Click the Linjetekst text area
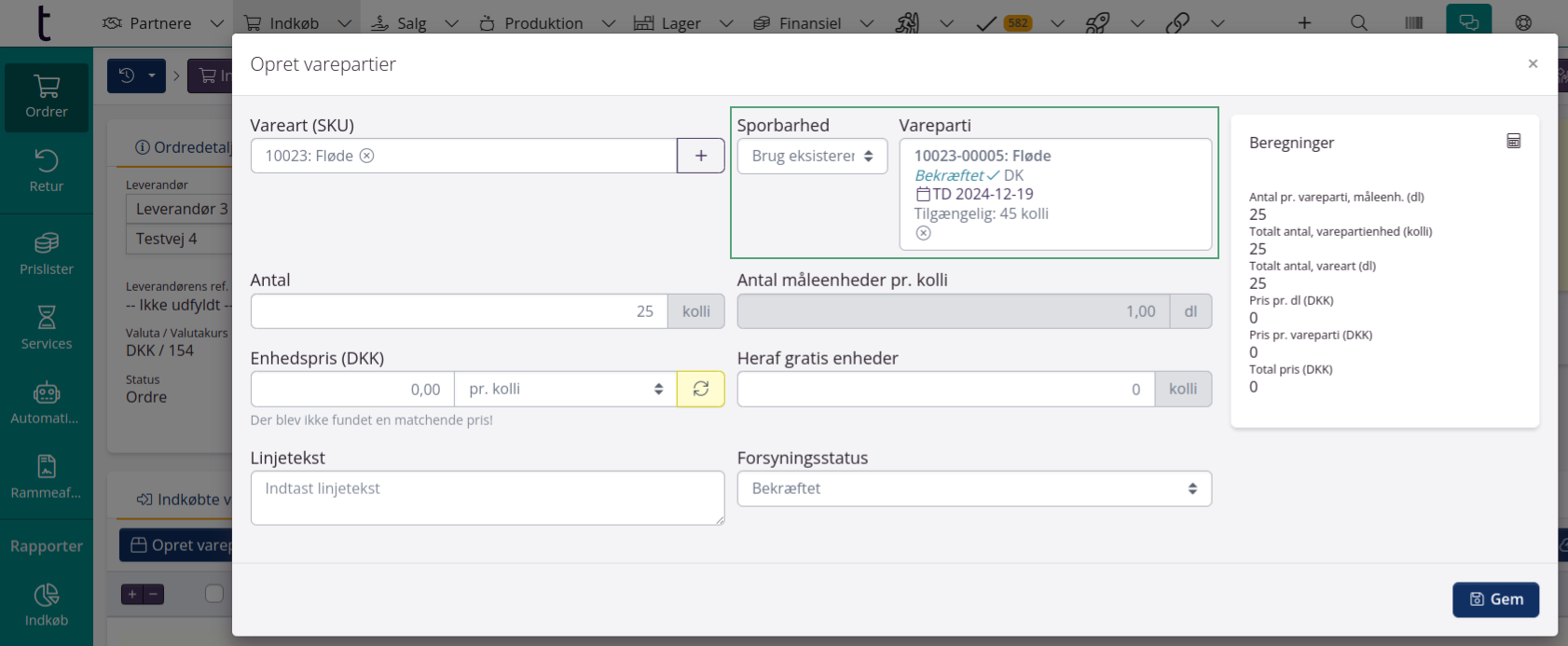Image resolution: width=1568 pixels, height=646 pixels. pyautogui.click(x=487, y=498)
